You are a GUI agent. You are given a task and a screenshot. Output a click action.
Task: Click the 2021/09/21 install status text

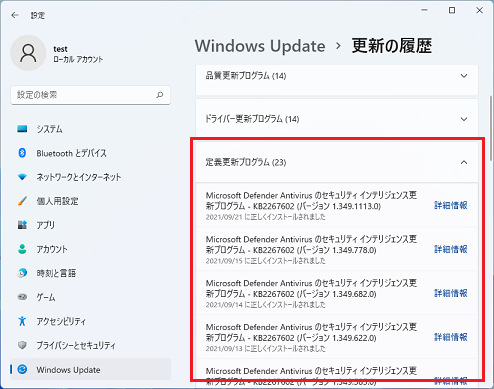click(x=265, y=217)
